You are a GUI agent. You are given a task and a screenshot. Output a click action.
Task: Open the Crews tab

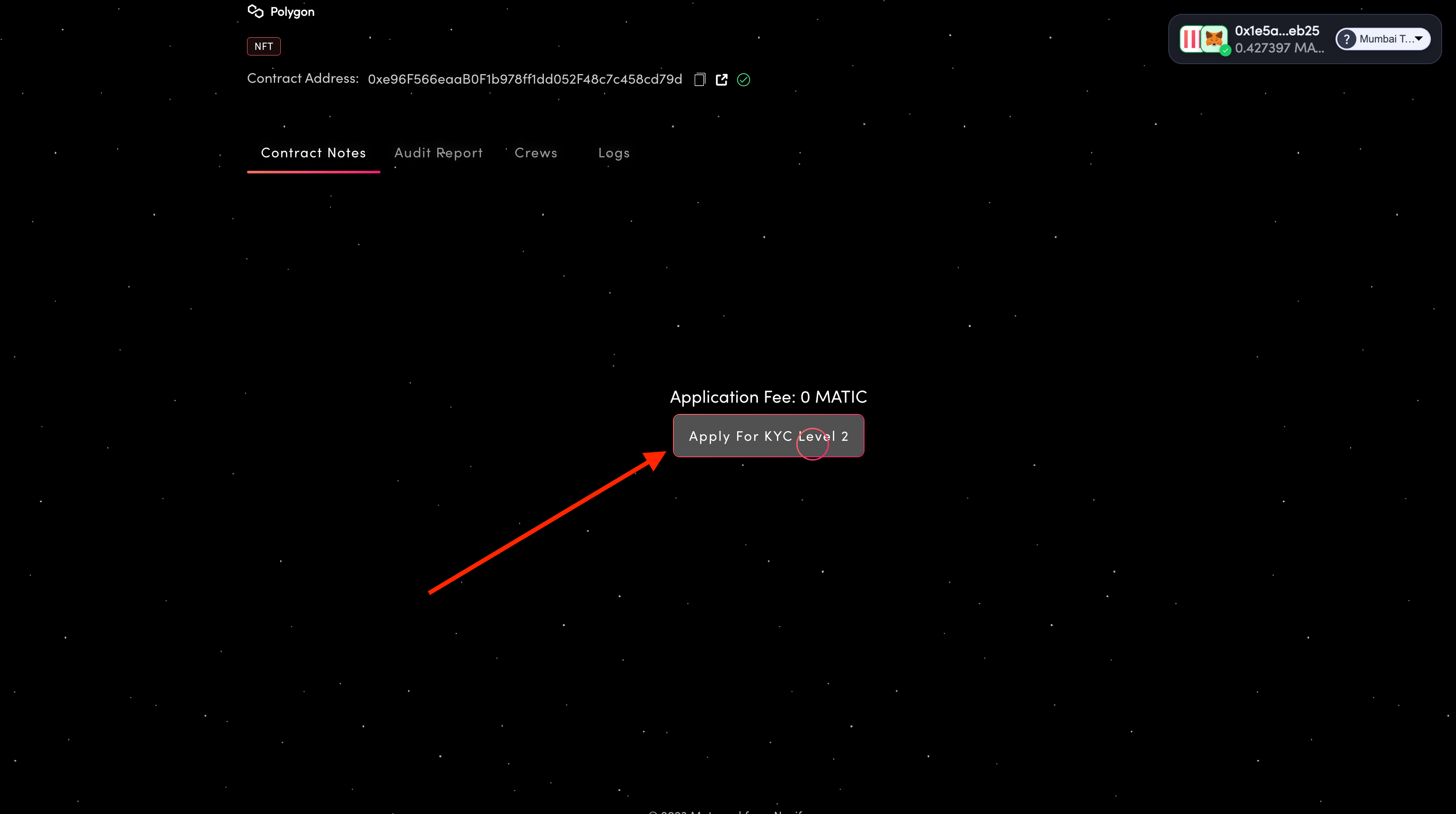tap(536, 153)
